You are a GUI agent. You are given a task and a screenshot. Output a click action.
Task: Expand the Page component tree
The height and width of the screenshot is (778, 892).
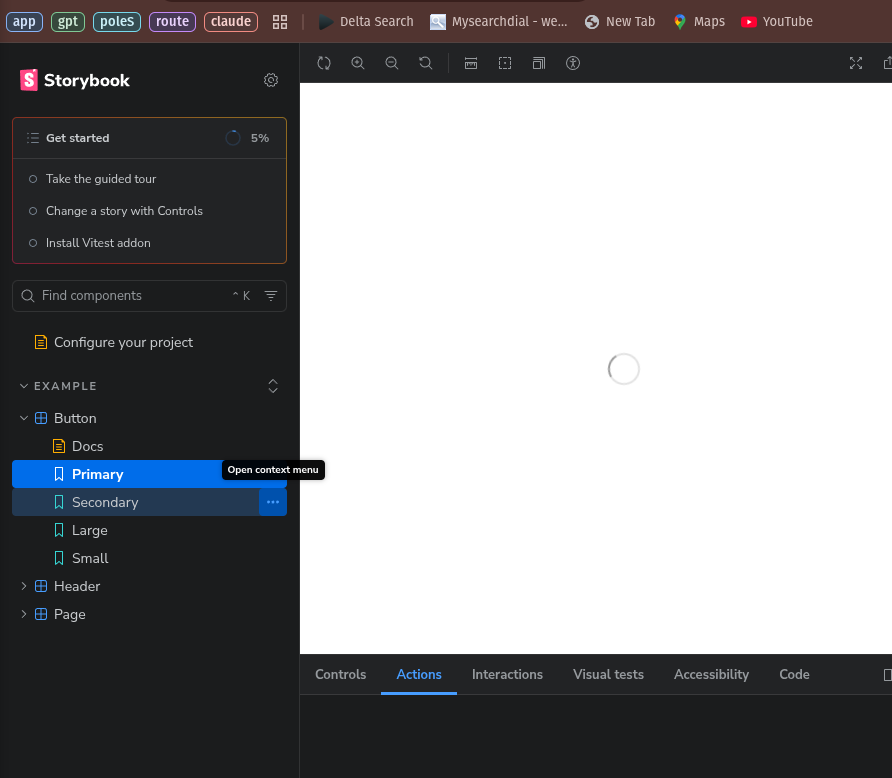(x=24, y=614)
